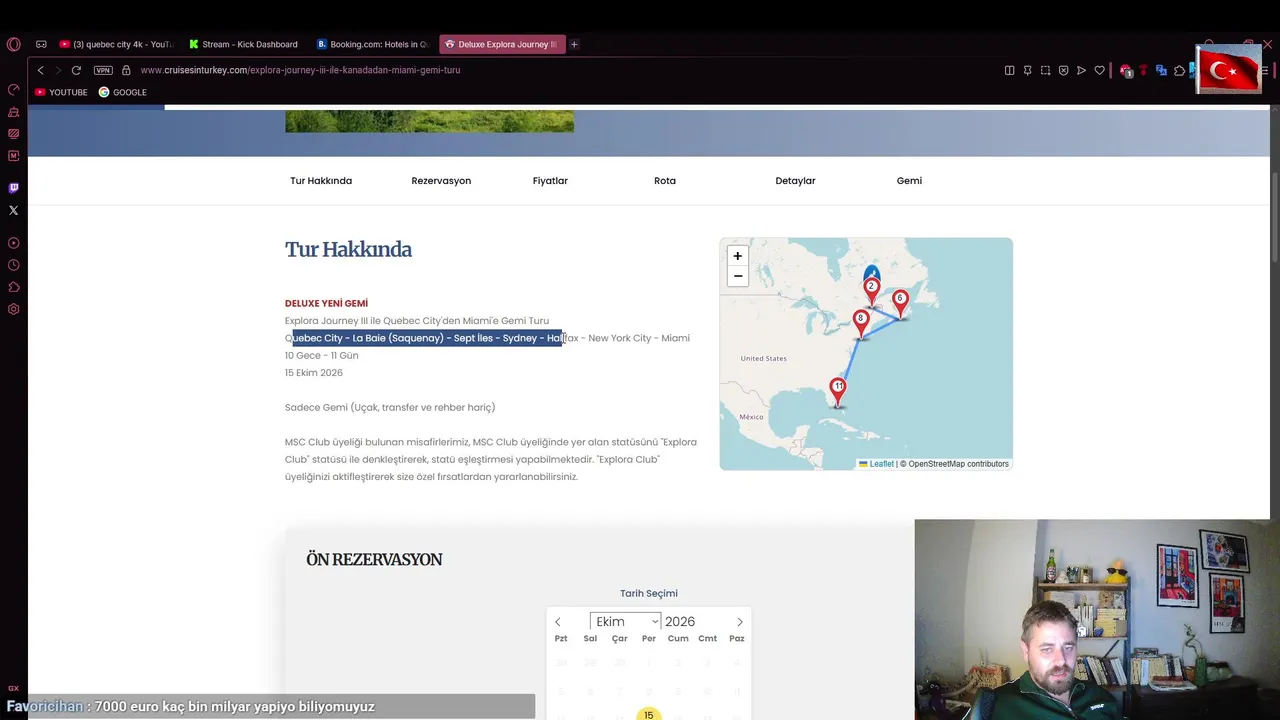Go back with the back arrow

41,70
